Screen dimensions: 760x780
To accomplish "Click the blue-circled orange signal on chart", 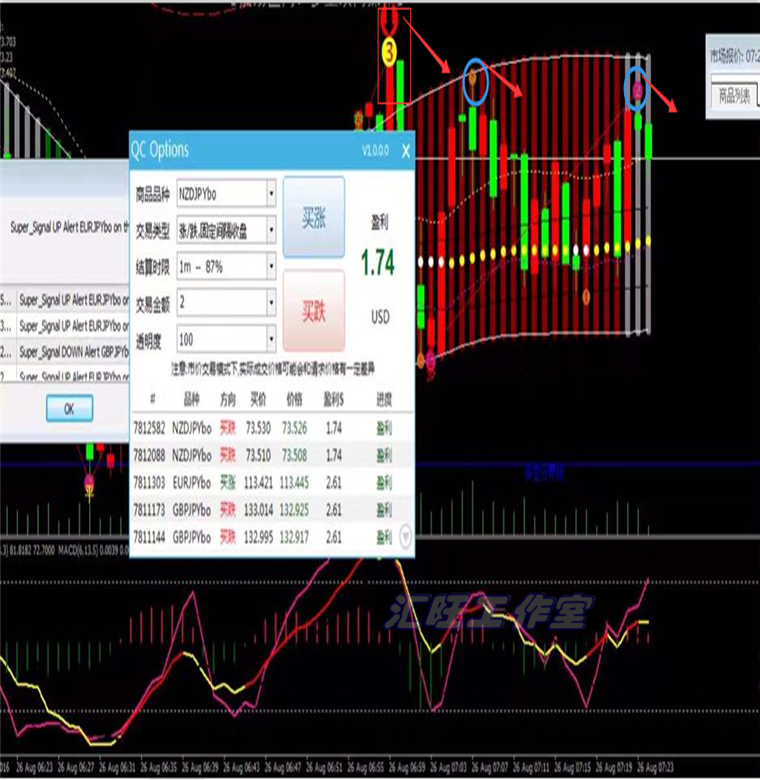I will pos(475,80).
